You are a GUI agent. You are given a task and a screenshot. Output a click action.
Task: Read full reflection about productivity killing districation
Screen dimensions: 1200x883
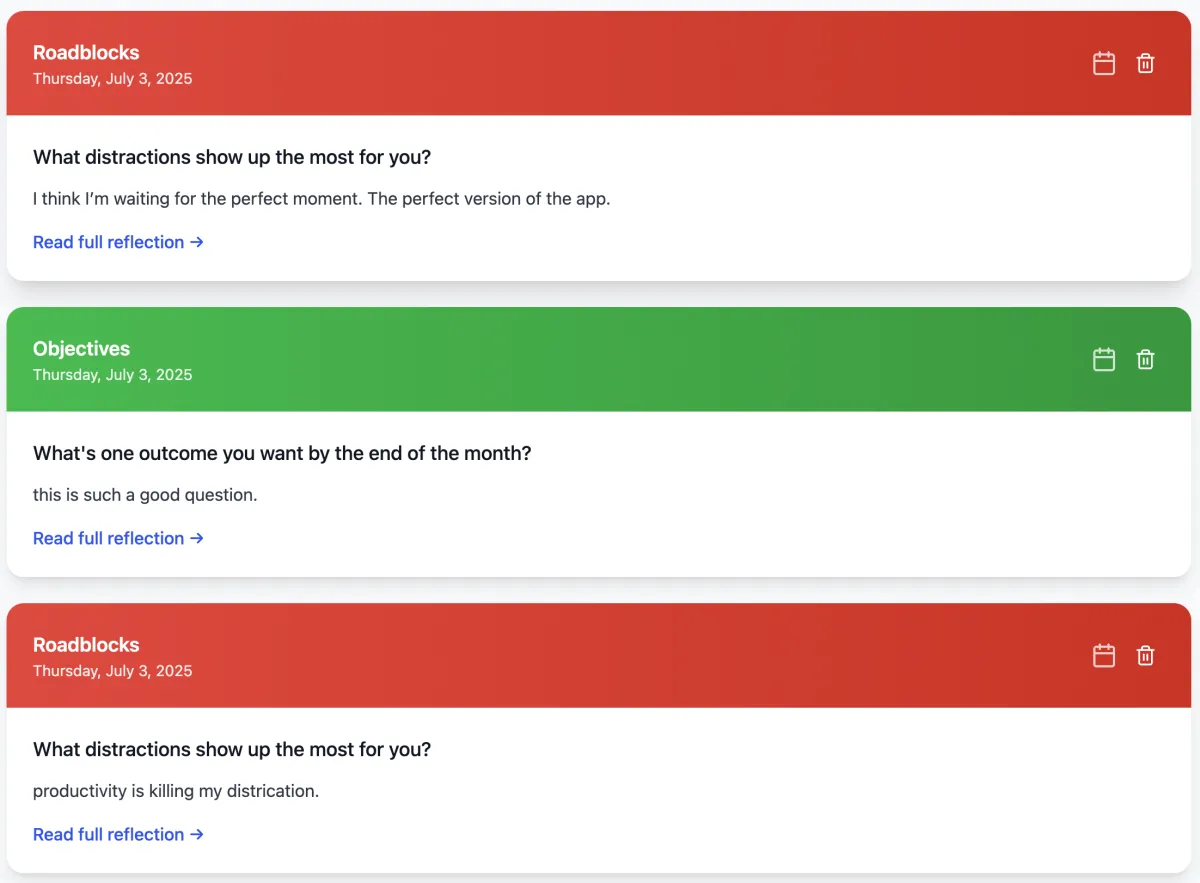pyautogui.click(x=118, y=834)
